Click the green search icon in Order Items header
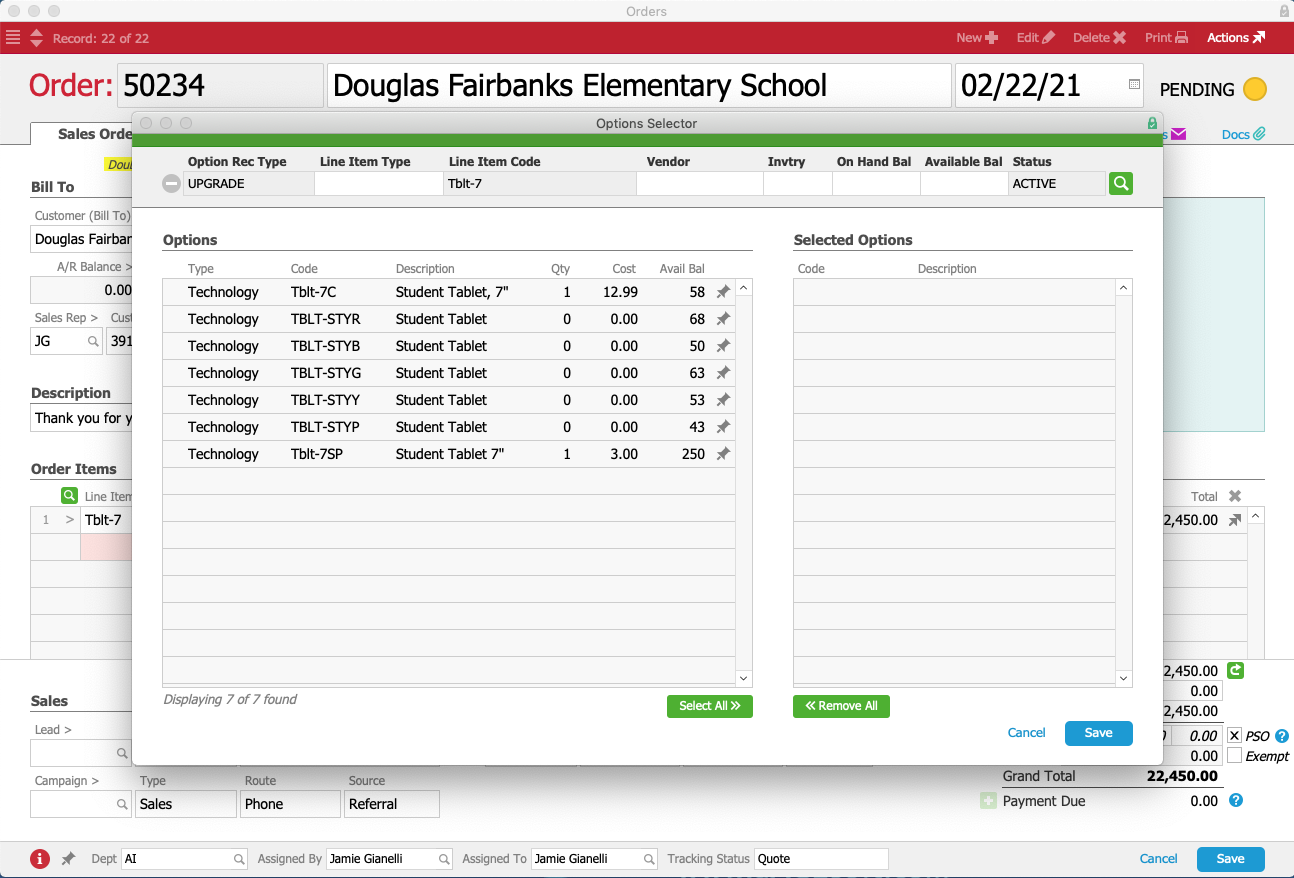 coord(69,495)
